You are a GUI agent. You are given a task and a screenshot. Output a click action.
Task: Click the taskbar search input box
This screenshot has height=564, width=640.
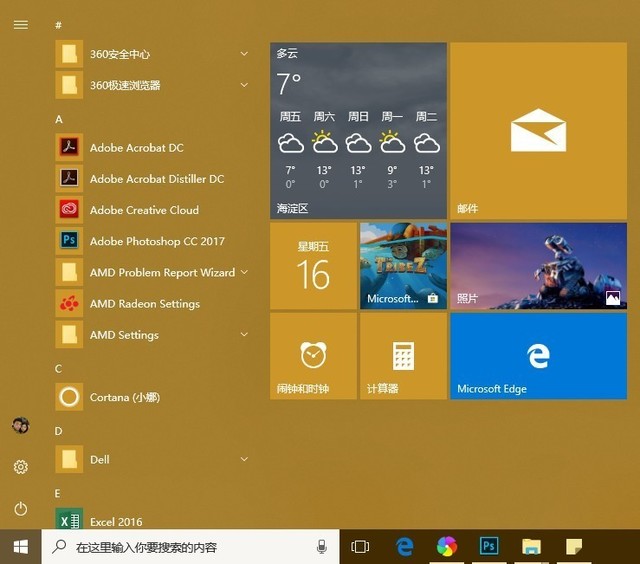(x=190, y=547)
